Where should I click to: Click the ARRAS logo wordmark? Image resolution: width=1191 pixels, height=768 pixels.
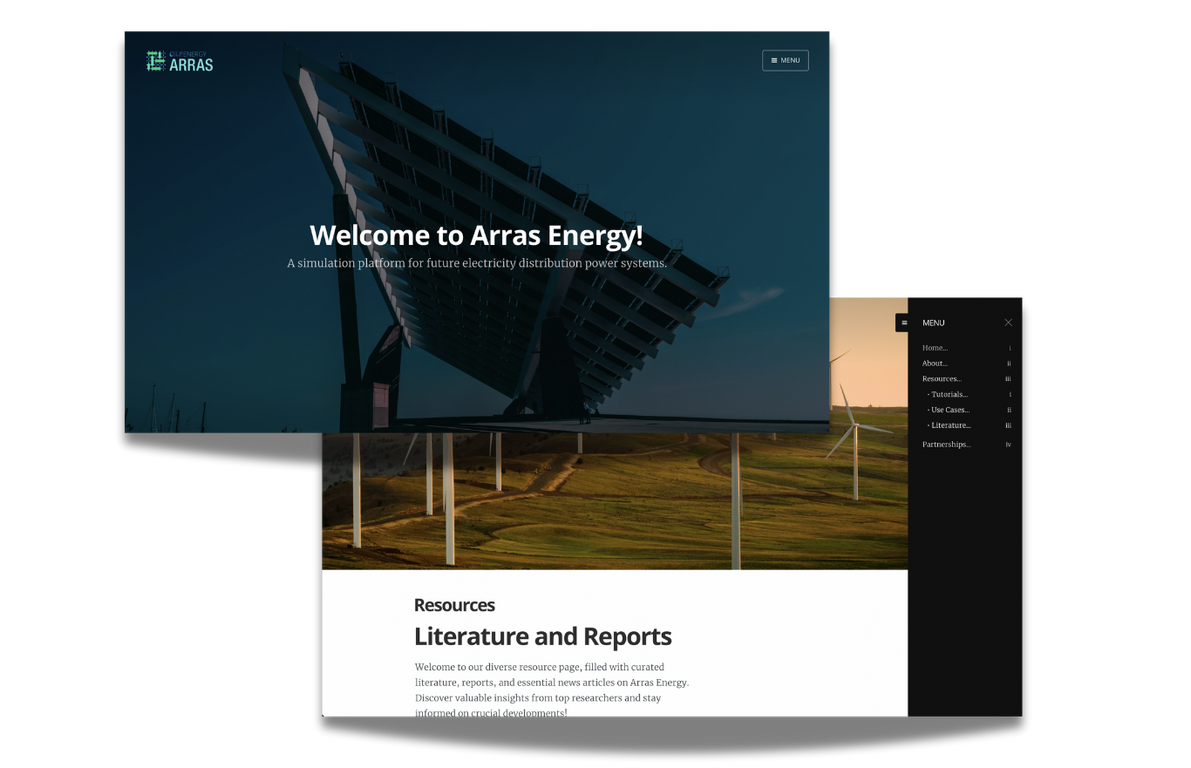point(191,65)
